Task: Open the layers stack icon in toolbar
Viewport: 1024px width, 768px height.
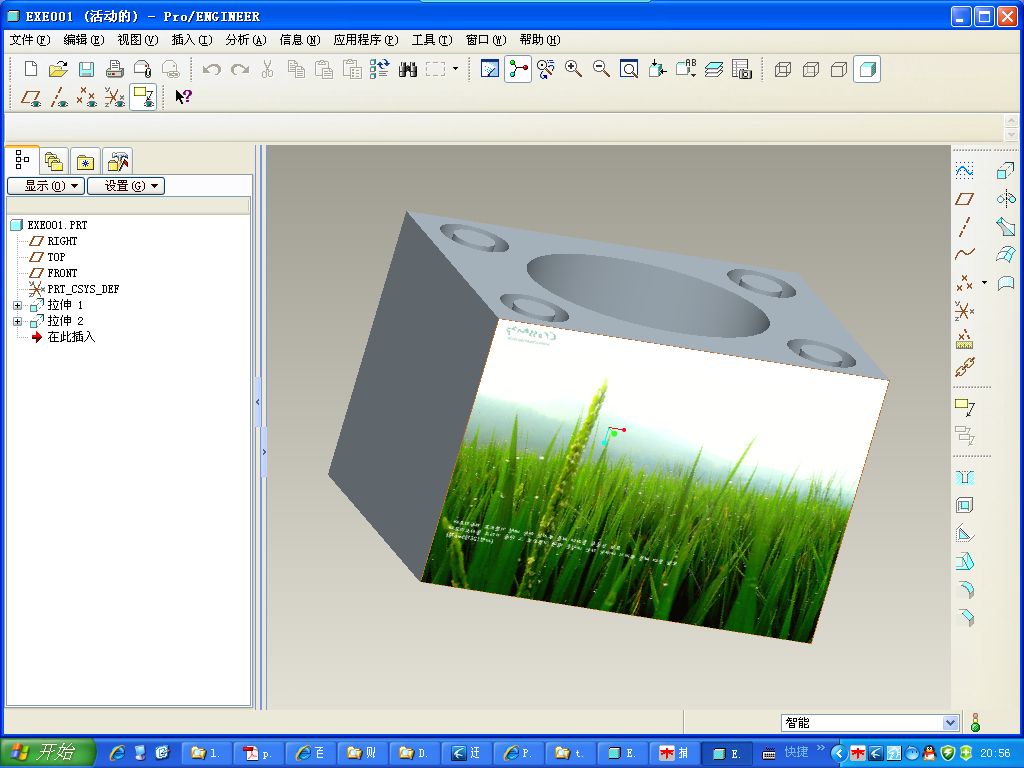Action: (x=714, y=69)
